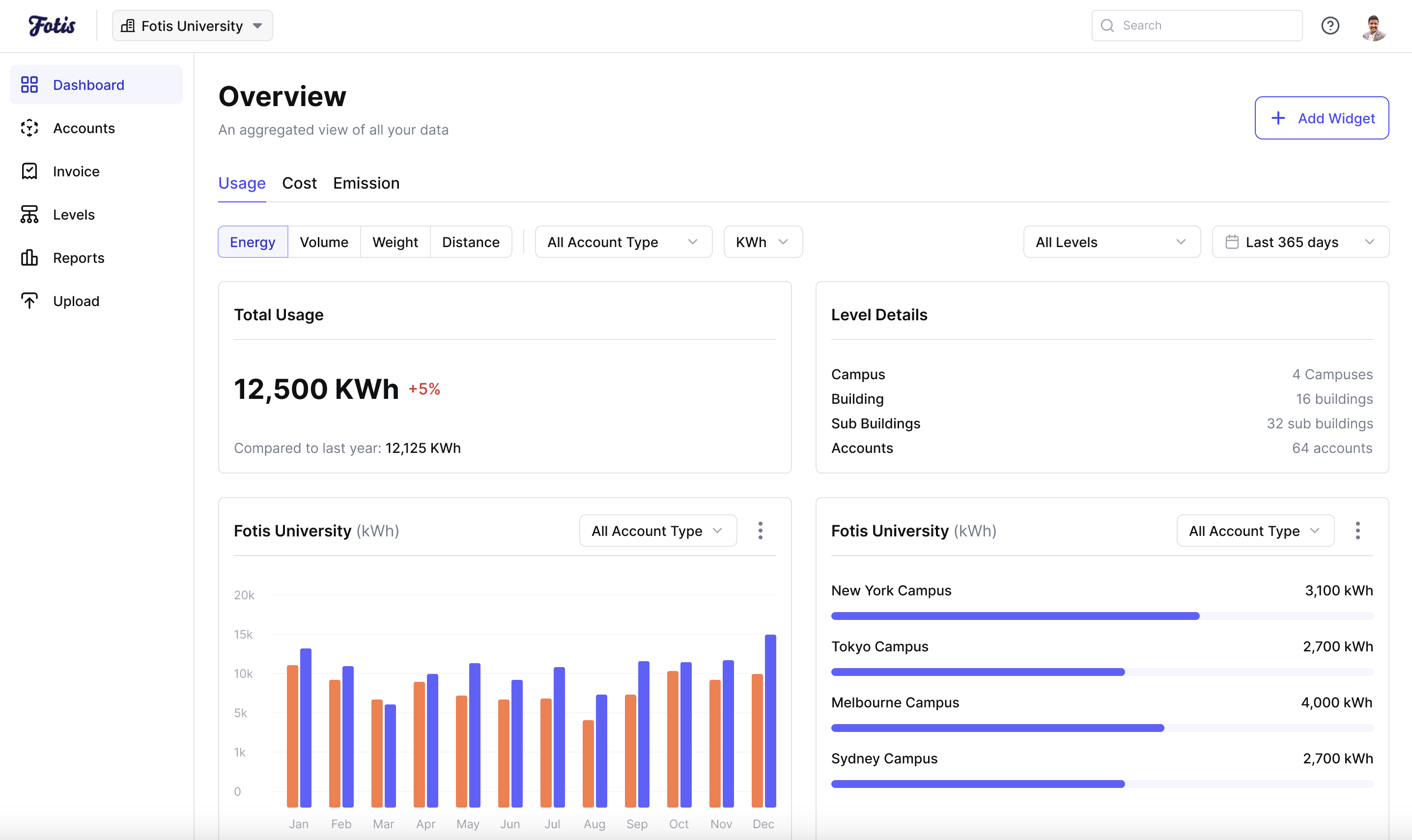1412x840 pixels.
Task: Select the Energy unit toggle
Action: pyautogui.click(x=253, y=242)
